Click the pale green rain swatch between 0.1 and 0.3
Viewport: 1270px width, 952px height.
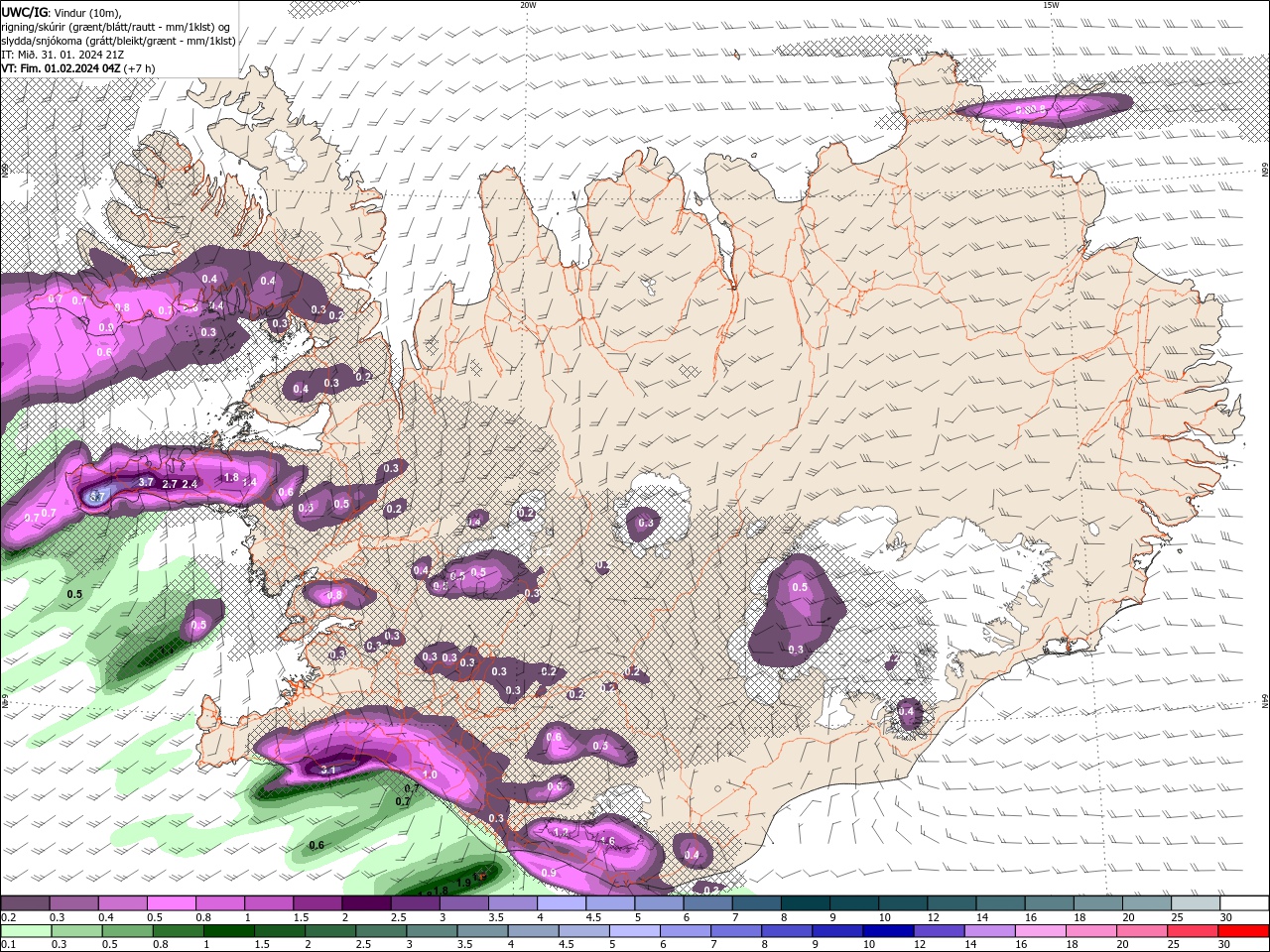tap(26, 931)
